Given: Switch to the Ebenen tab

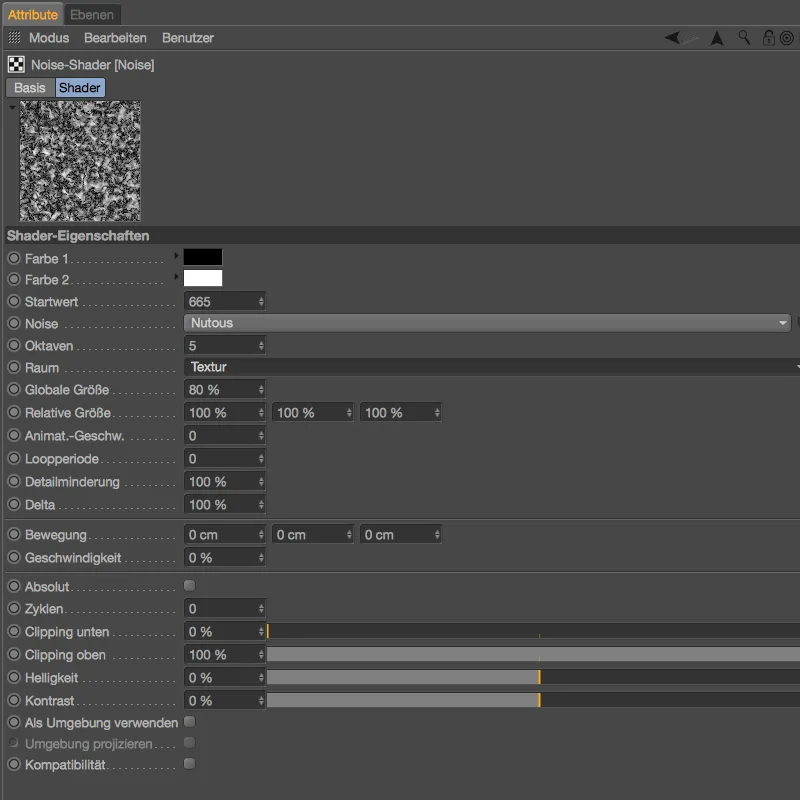Looking at the screenshot, I should (92, 15).
